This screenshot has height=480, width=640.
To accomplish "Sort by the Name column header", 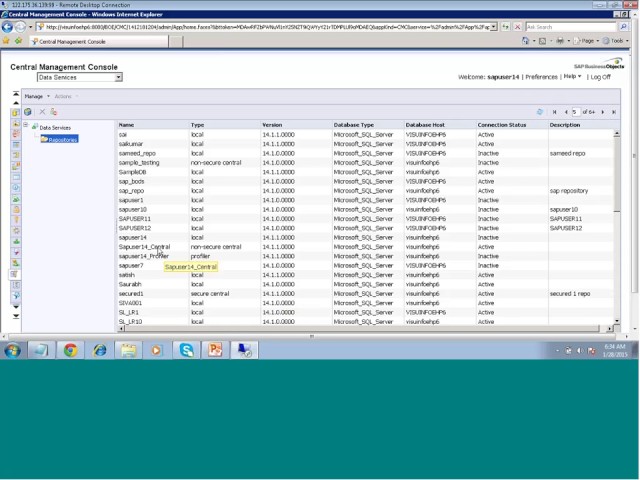I will [x=127, y=125].
